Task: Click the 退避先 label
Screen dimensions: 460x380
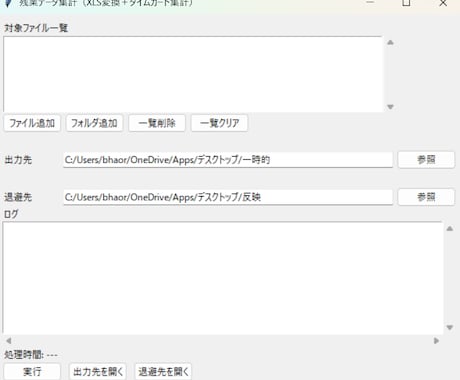Action: [18, 197]
